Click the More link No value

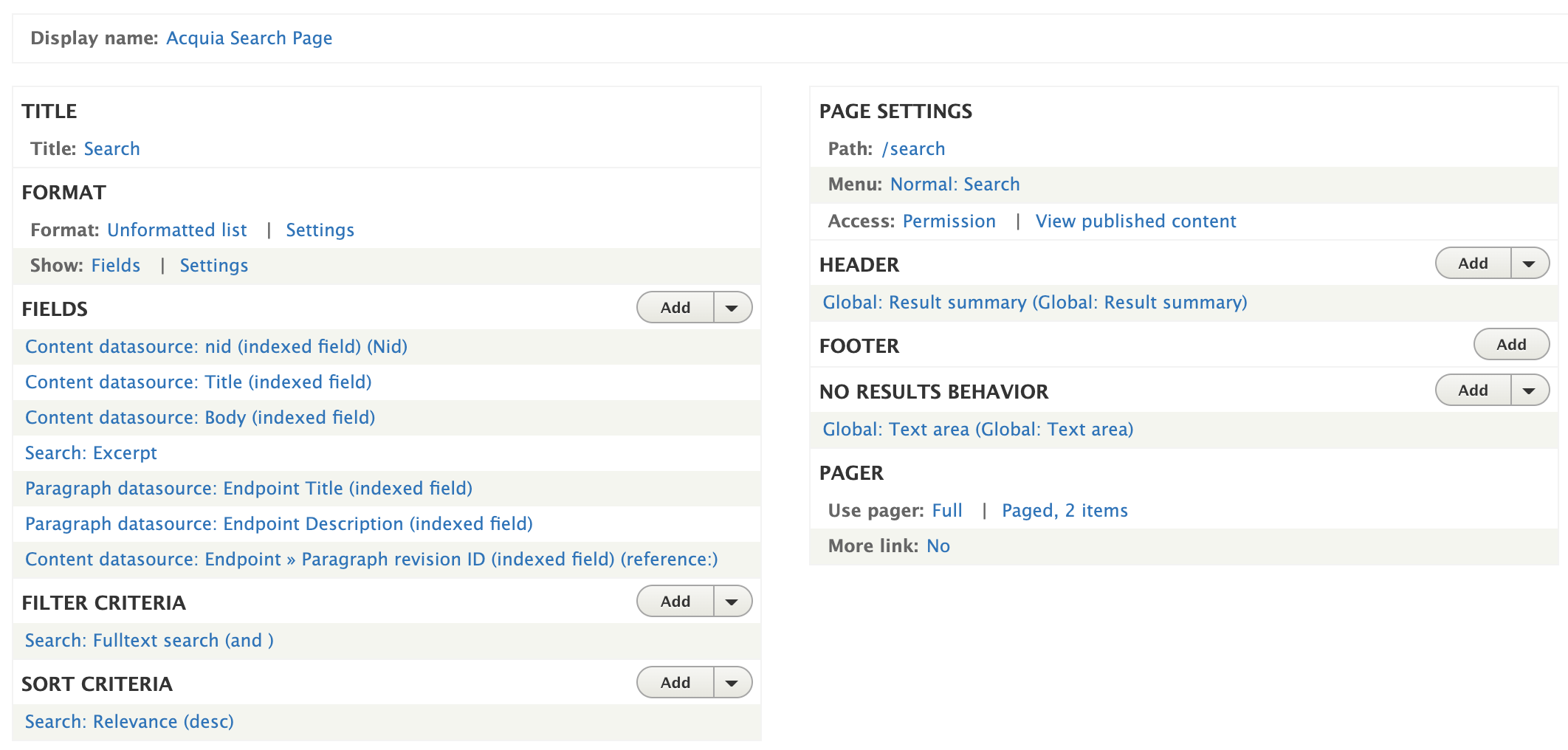tap(938, 546)
